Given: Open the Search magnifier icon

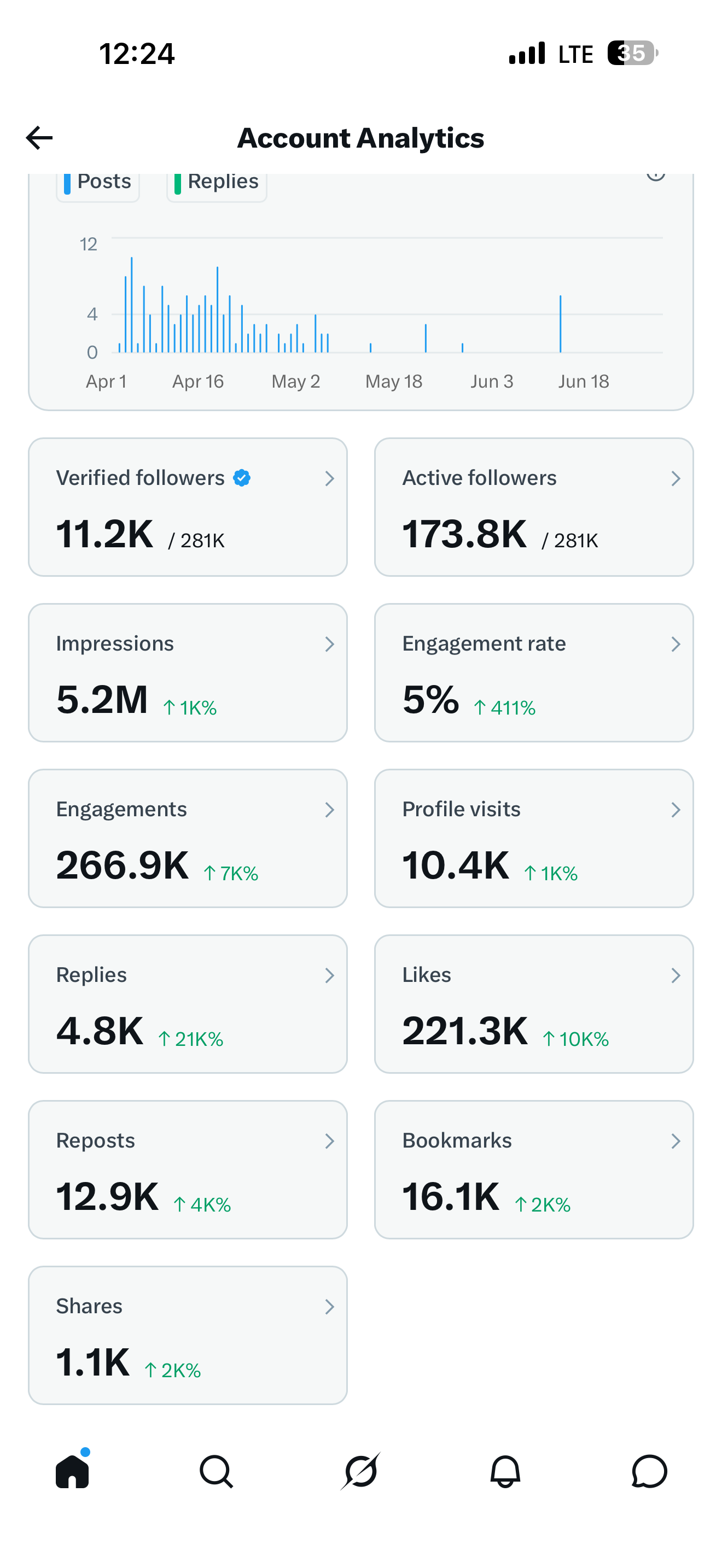Looking at the screenshot, I should click(216, 1471).
